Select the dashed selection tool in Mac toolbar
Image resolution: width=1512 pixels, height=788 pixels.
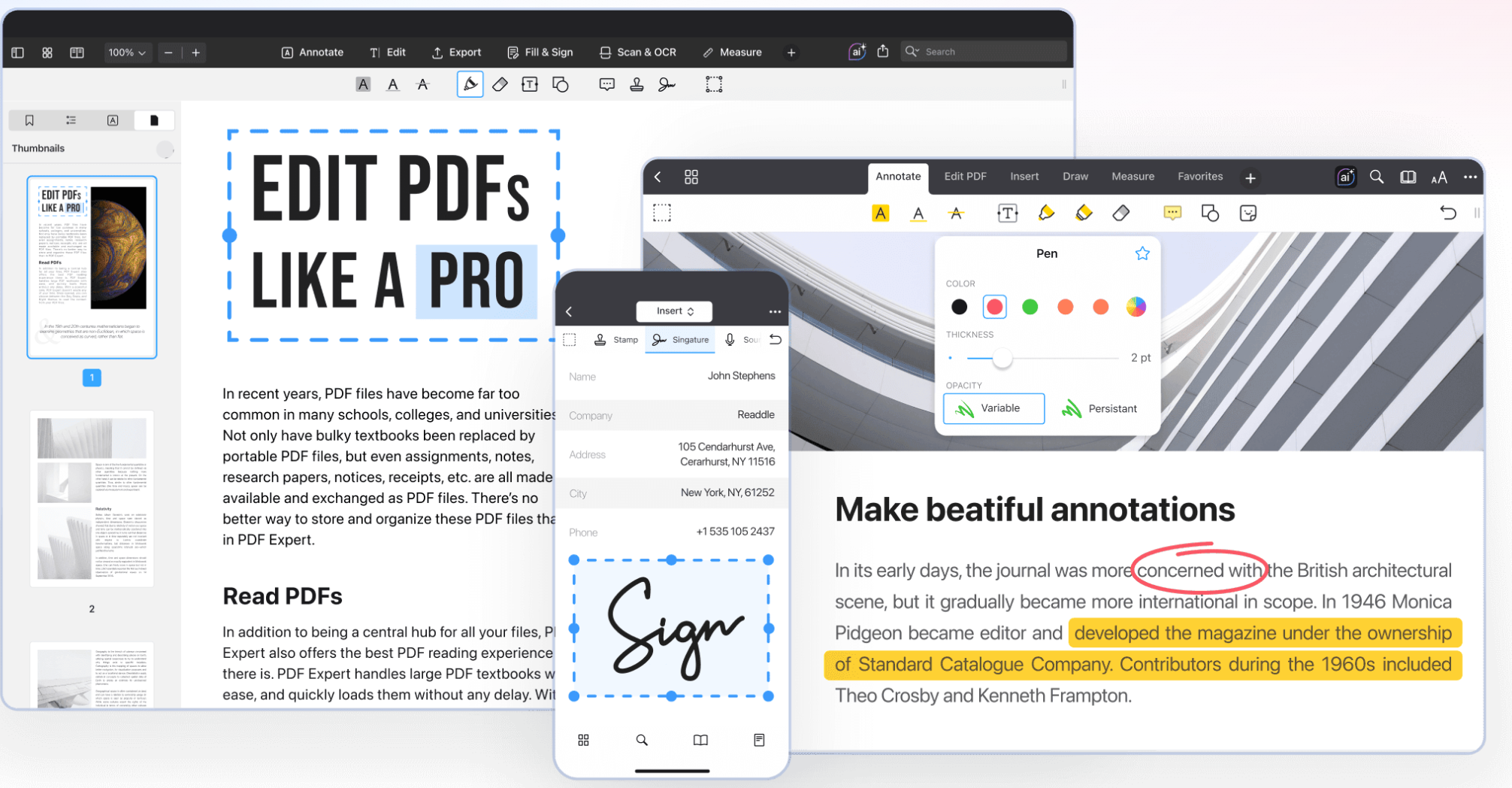coord(714,85)
